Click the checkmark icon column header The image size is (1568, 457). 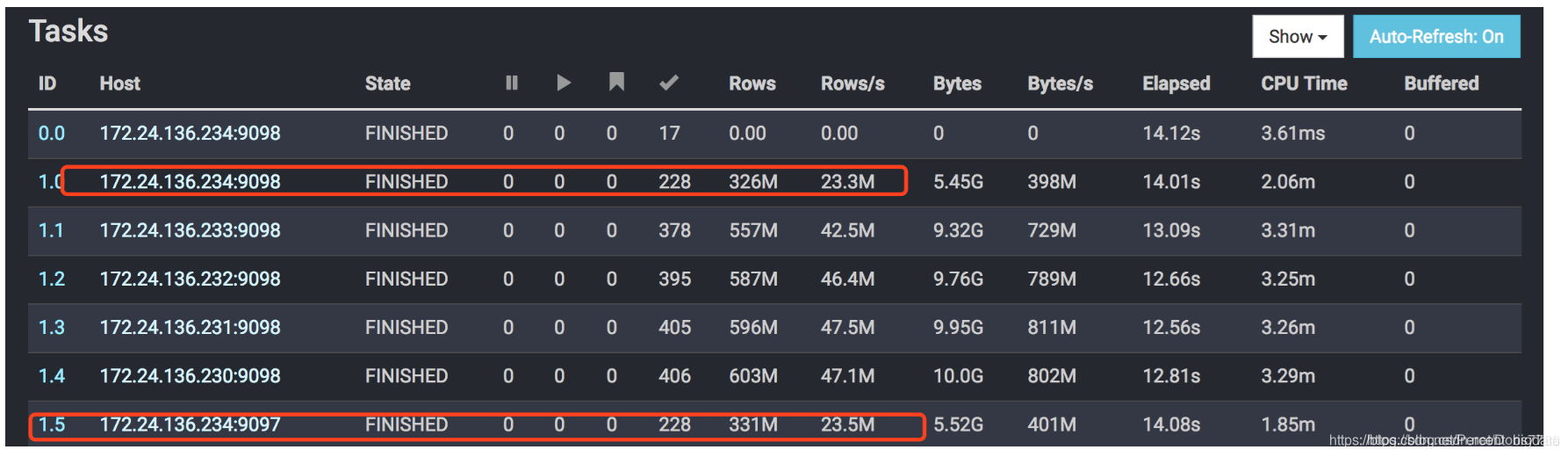(x=668, y=83)
